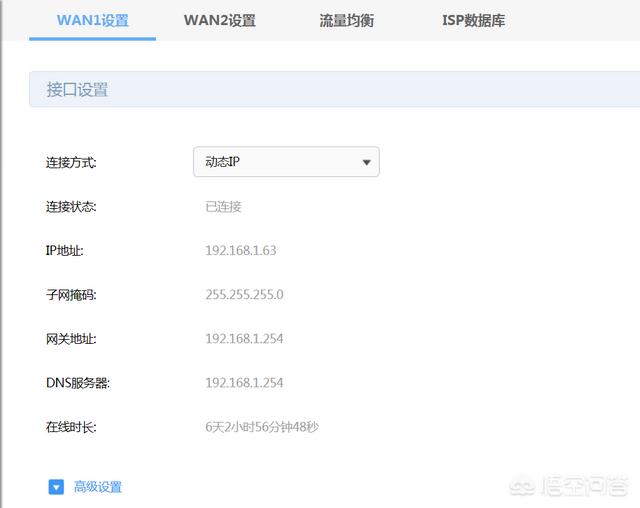
Task: Open the WAN2设置 tab
Action: point(219,20)
